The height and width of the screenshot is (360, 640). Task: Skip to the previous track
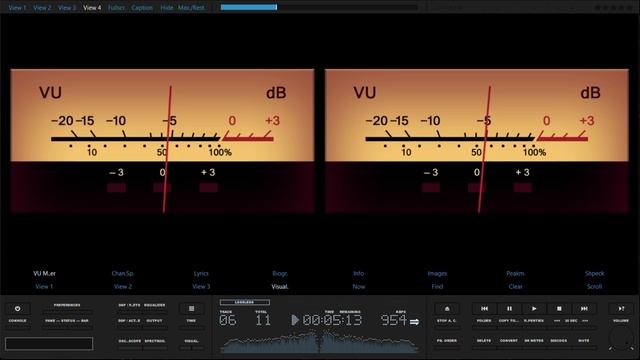pos(484,309)
